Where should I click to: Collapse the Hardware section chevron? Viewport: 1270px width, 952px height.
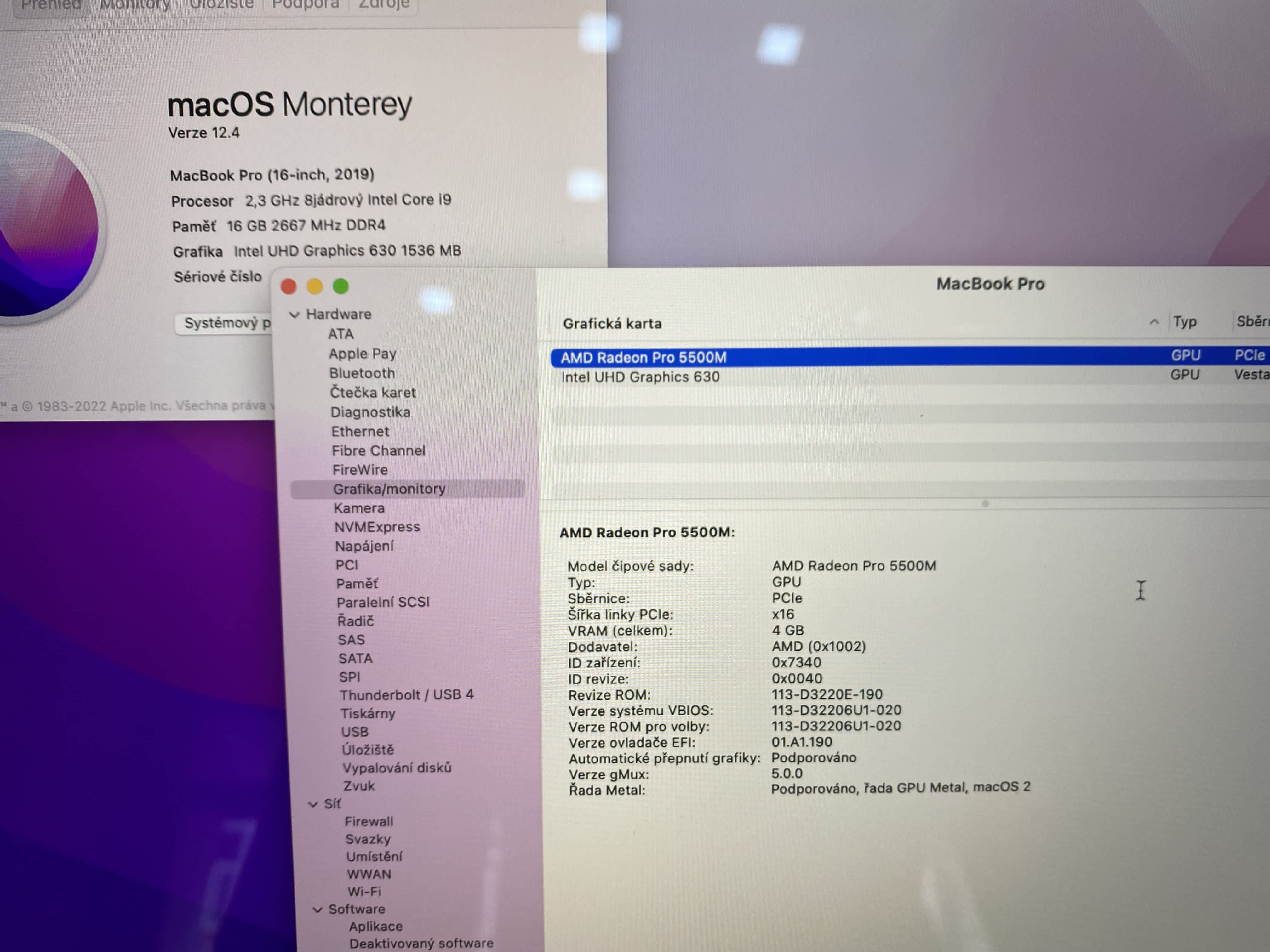[x=295, y=314]
